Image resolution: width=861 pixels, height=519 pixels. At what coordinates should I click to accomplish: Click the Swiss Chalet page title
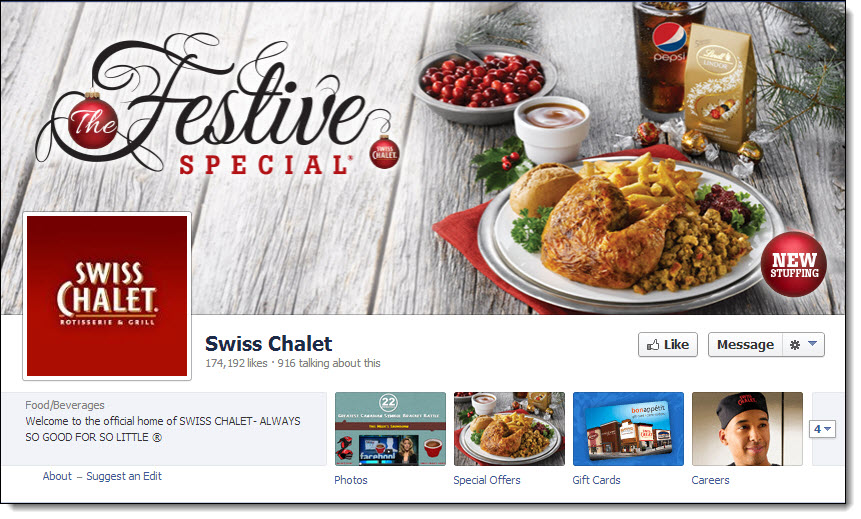tap(269, 344)
